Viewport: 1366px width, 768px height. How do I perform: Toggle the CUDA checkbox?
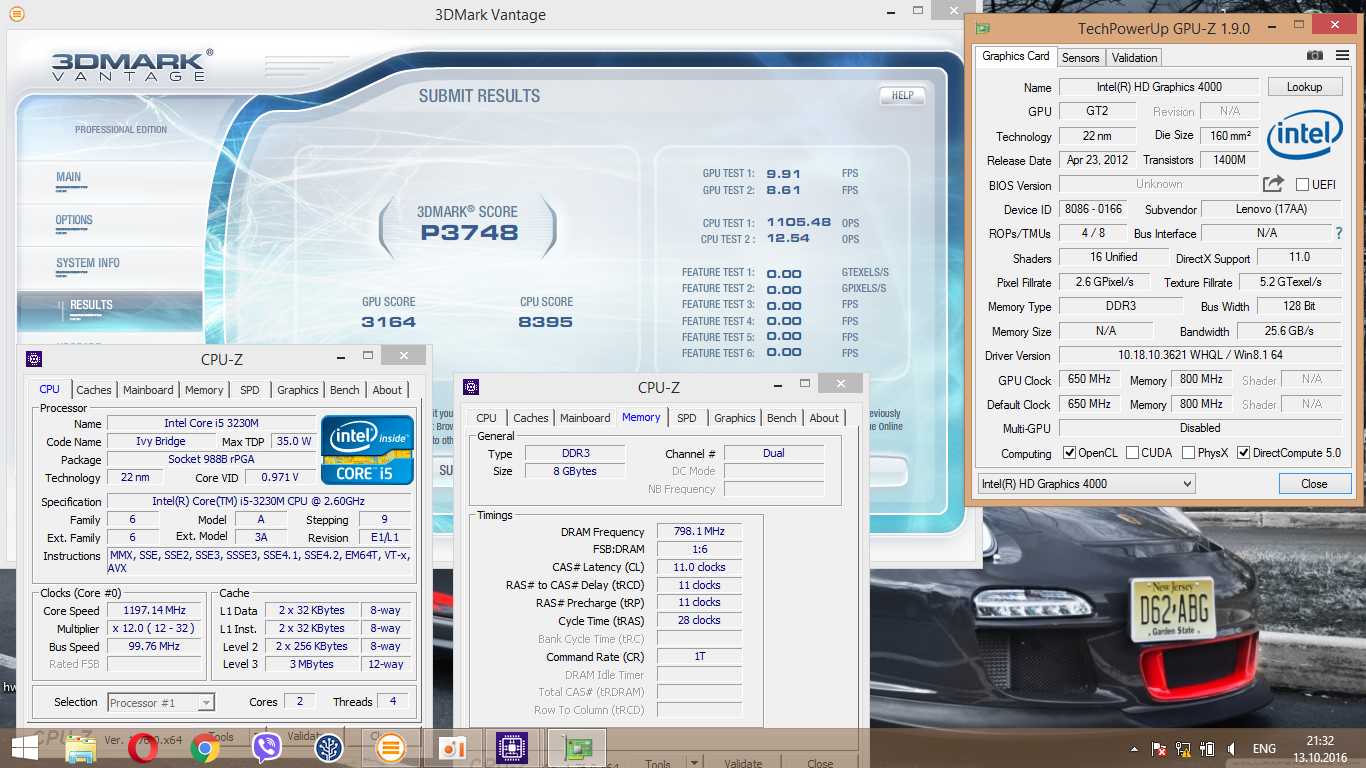(1132, 453)
